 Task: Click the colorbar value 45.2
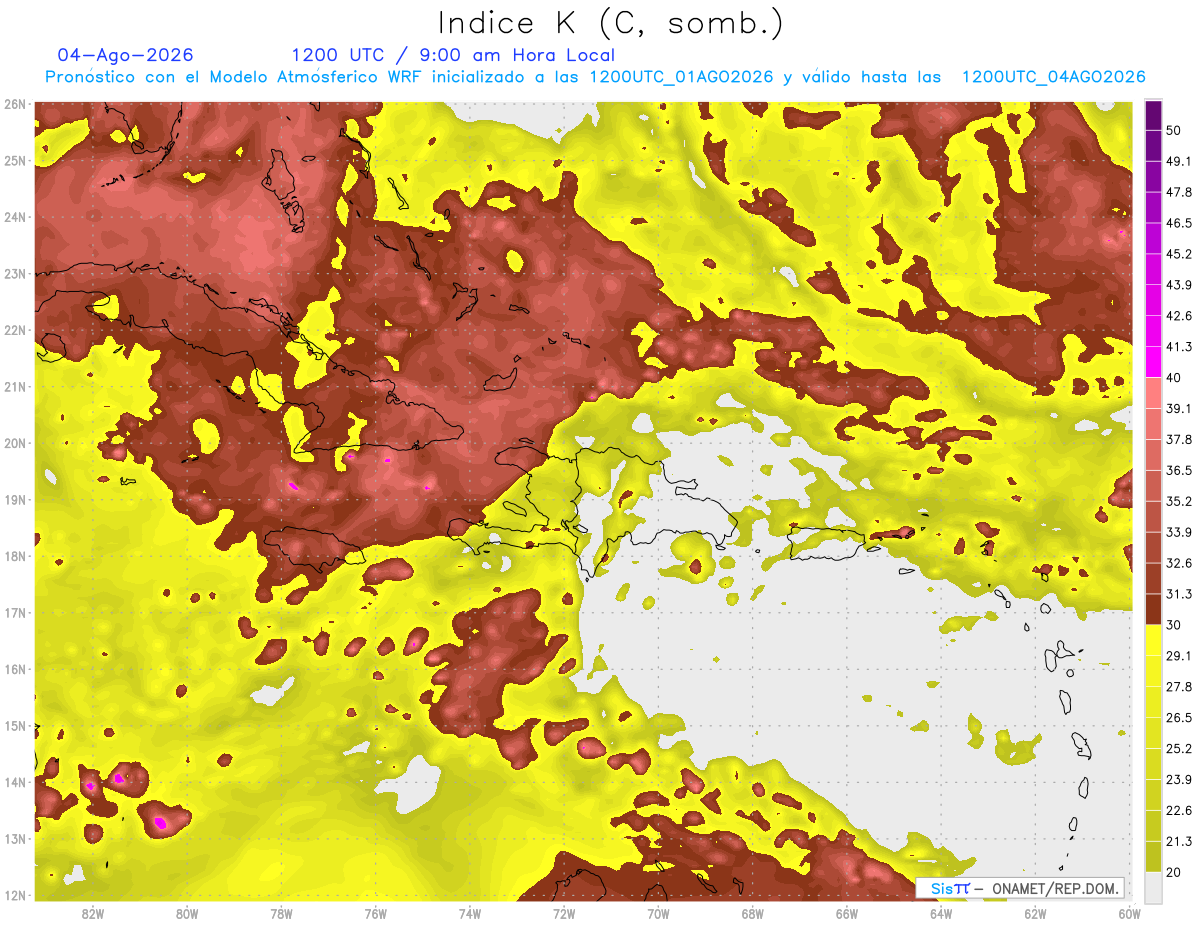pyautogui.click(x=1179, y=254)
